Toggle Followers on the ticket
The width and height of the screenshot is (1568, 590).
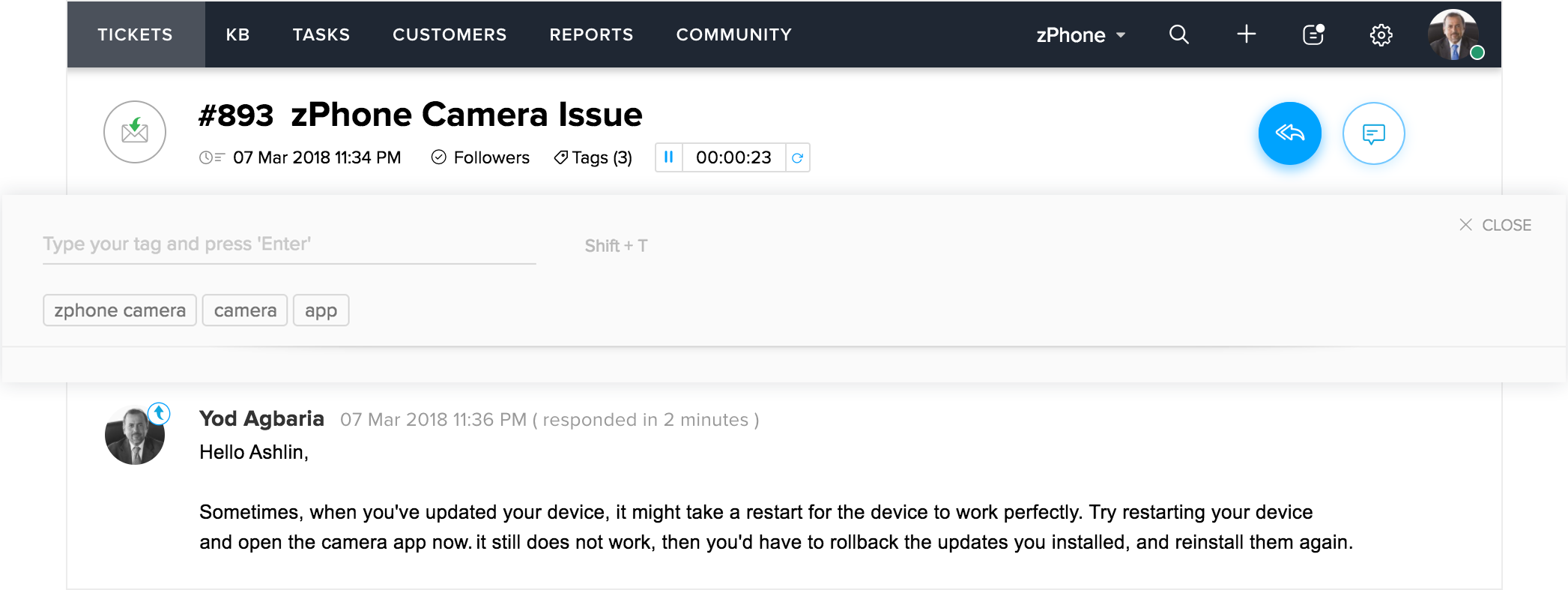[480, 157]
